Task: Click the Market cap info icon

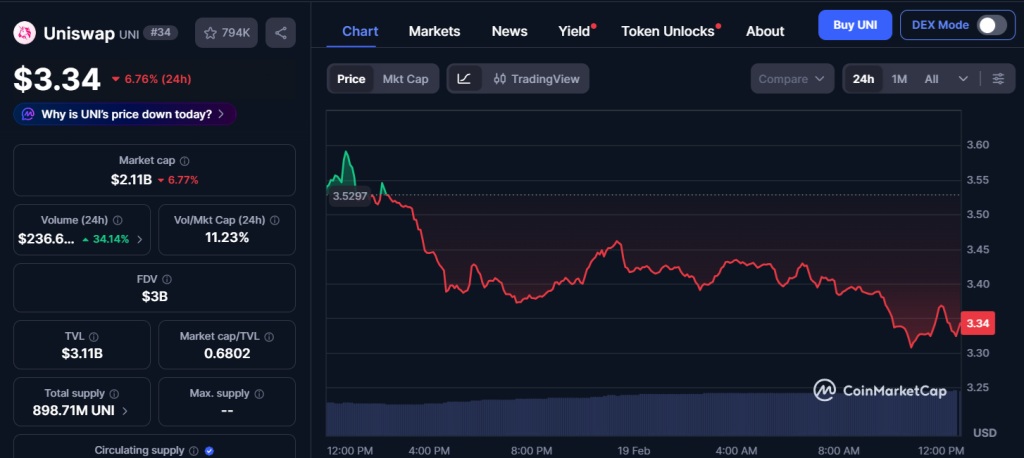Action: [185, 160]
